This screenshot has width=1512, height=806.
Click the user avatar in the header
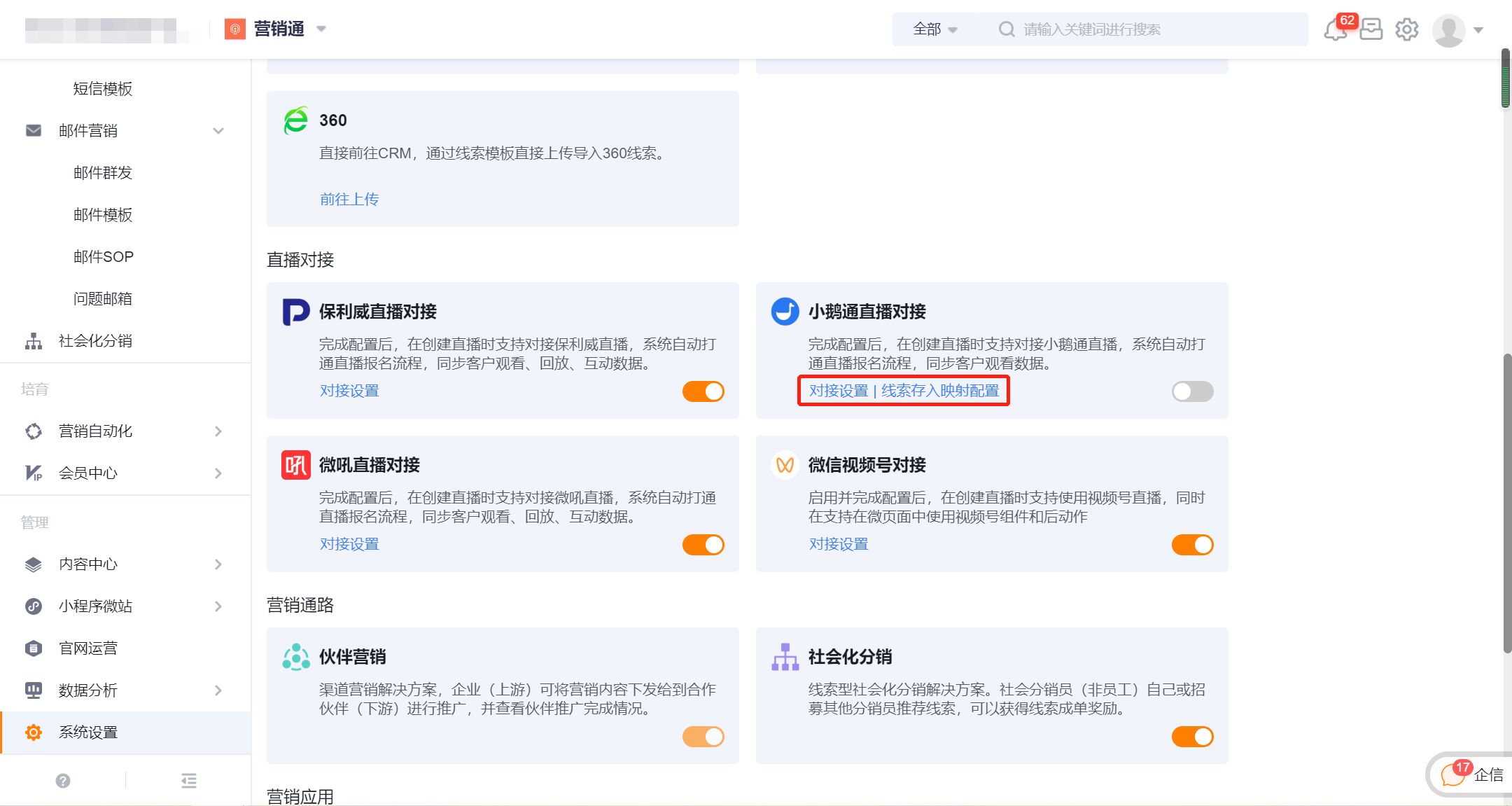point(1449,30)
